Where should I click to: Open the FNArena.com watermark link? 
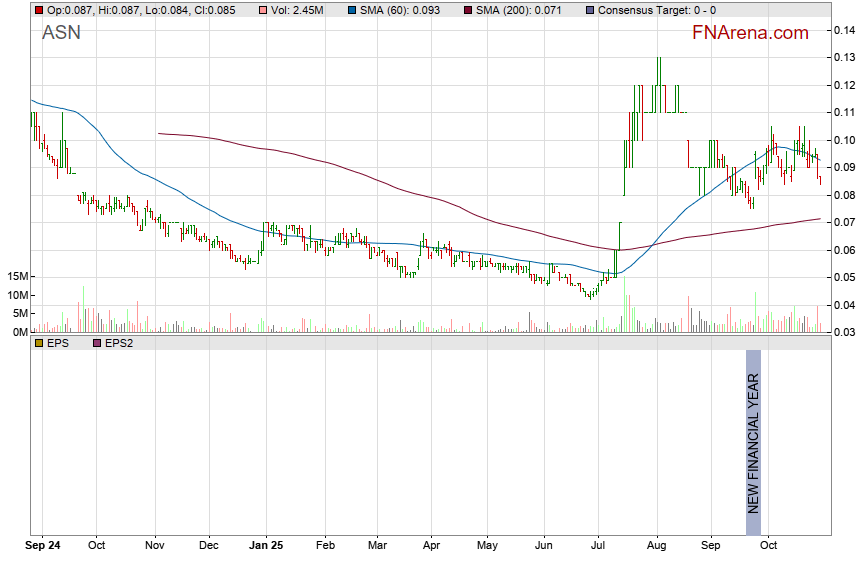[x=750, y=33]
